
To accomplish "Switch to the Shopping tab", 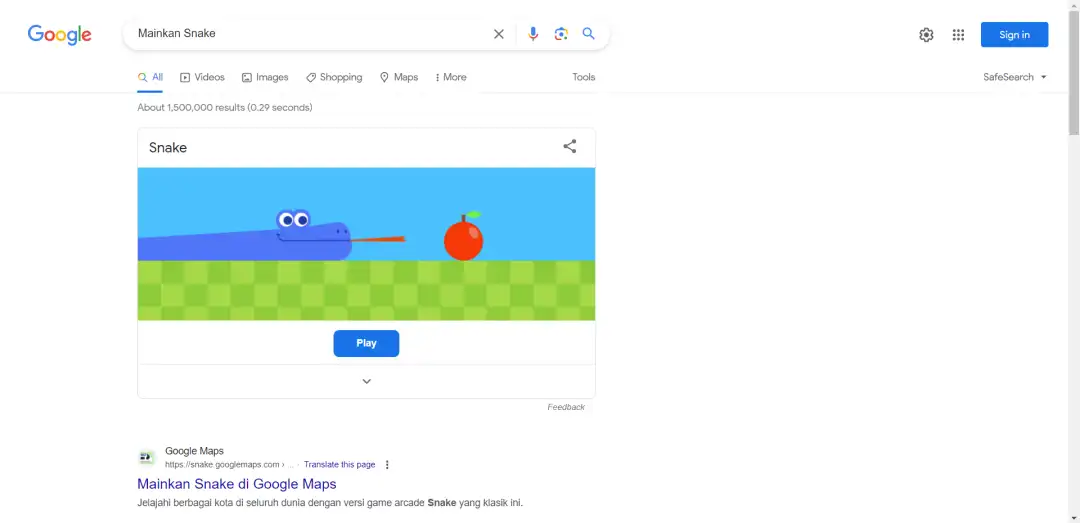I will 334,77.
